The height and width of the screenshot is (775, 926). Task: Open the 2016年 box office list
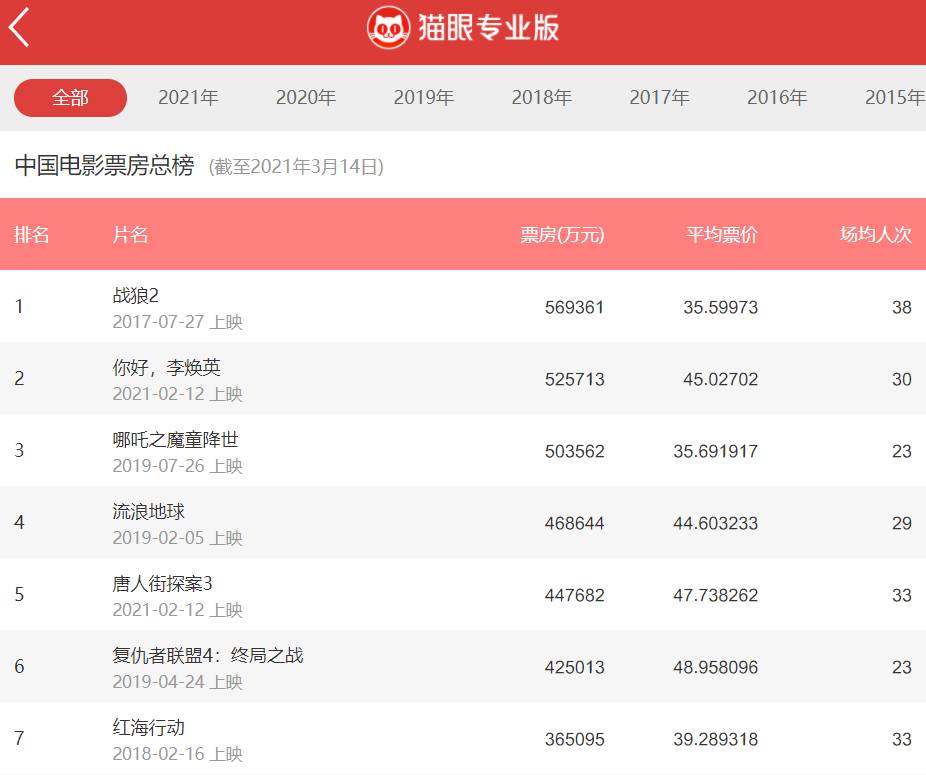(x=778, y=97)
